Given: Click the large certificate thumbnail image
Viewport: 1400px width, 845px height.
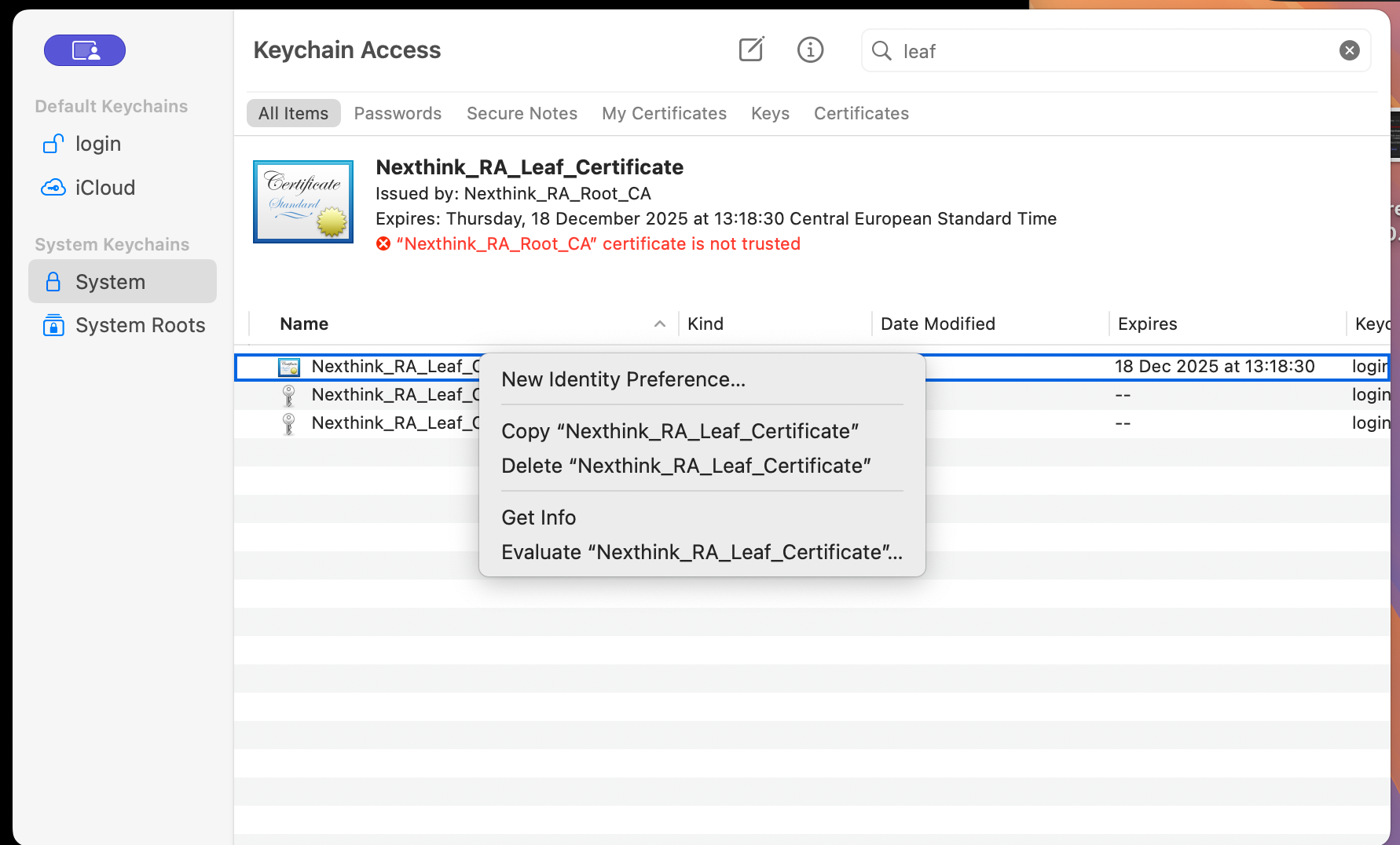Looking at the screenshot, I should click(303, 202).
